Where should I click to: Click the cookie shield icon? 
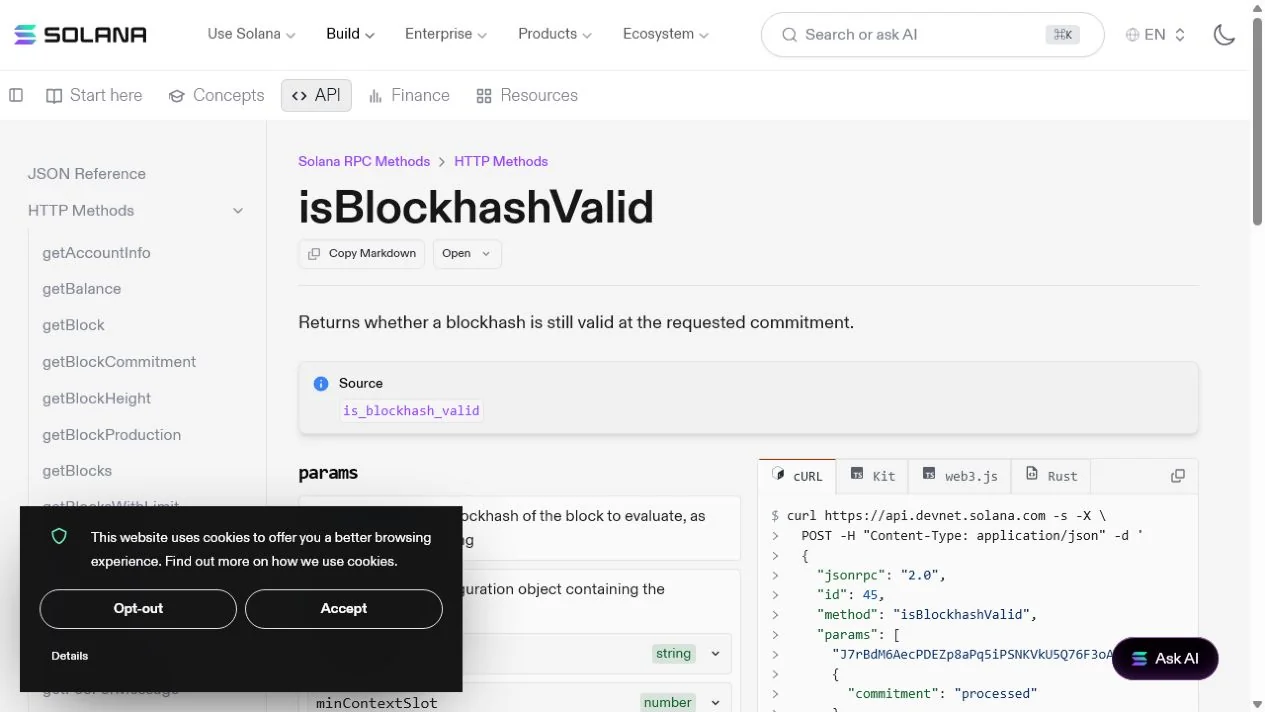[x=59, y=537]
